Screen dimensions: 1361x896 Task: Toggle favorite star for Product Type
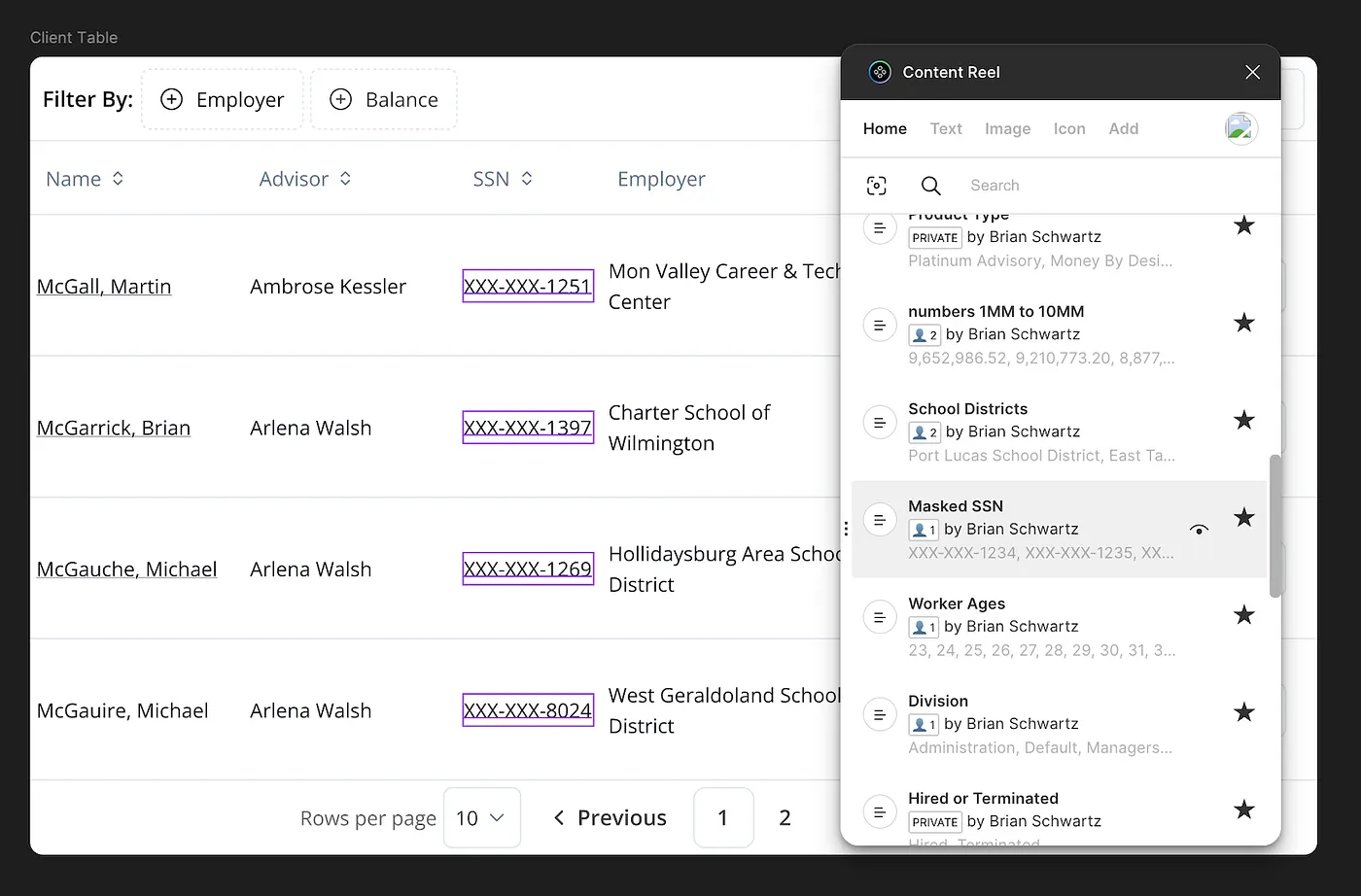point(1243,225)
